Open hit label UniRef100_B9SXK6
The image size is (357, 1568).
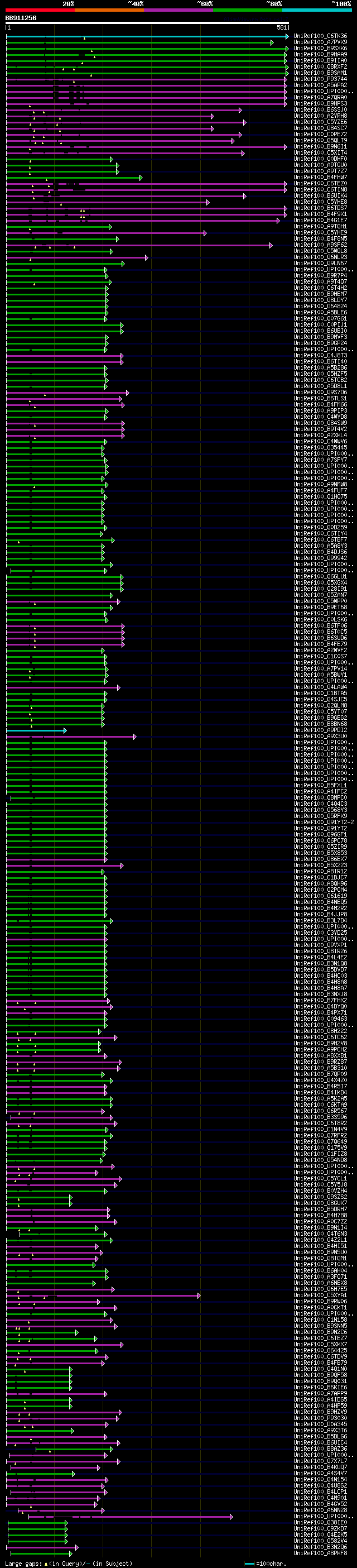click(x=321, y=48)
